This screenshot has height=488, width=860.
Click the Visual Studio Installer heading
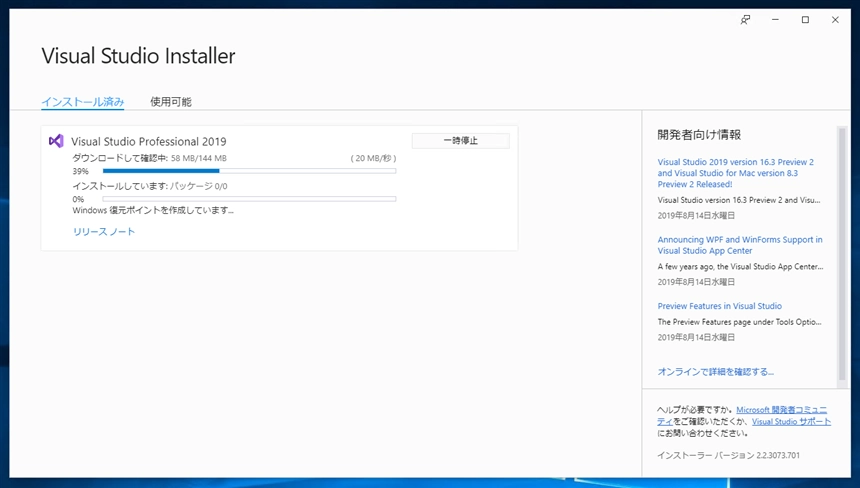pyautogui.click(x=138, y=56)
